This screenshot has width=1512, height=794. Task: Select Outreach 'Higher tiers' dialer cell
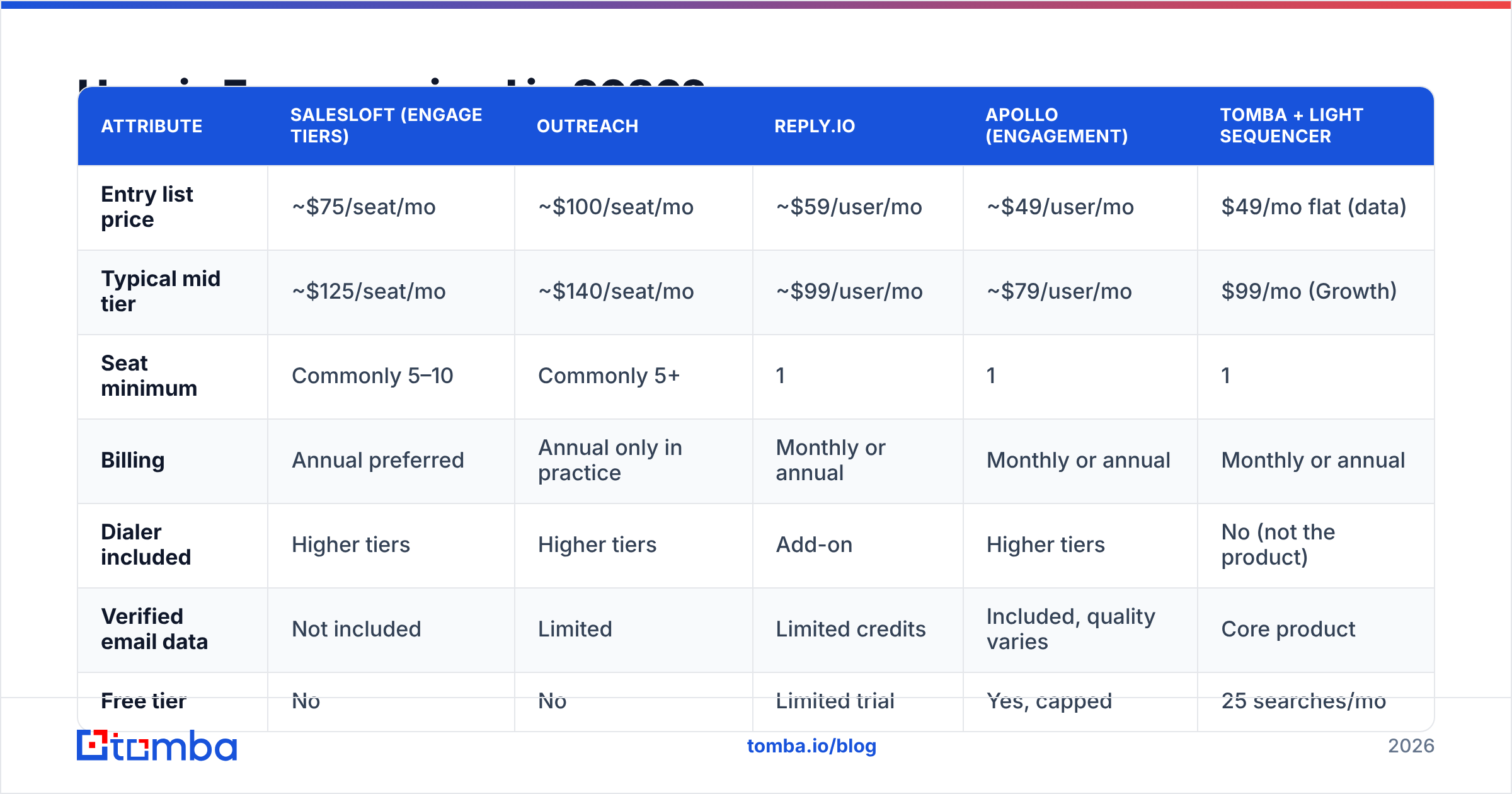pyautogui.click(x=597, y=544)
